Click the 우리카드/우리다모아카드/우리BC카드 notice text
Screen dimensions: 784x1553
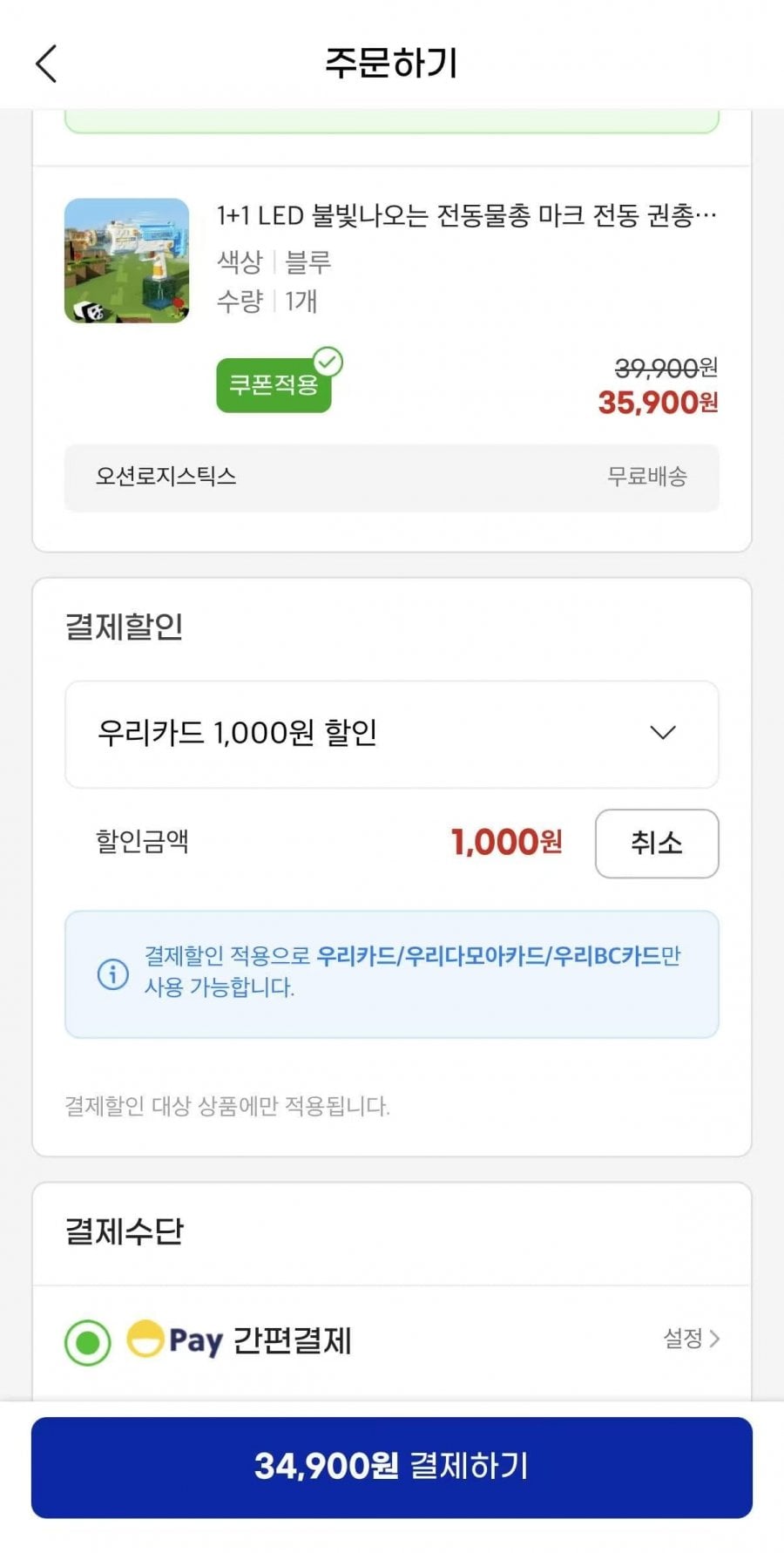(488, 956)
